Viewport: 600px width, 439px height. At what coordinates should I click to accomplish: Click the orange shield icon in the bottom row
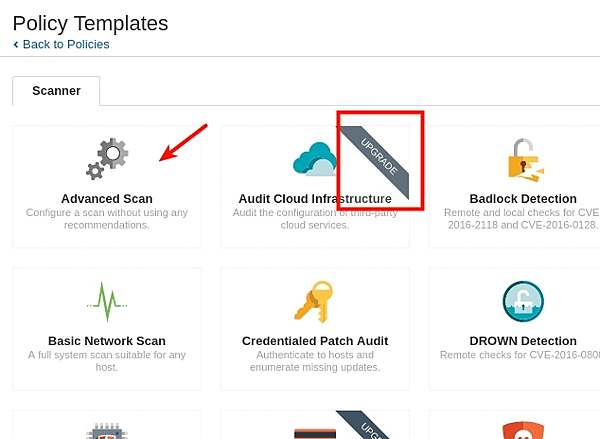point(523,430)
